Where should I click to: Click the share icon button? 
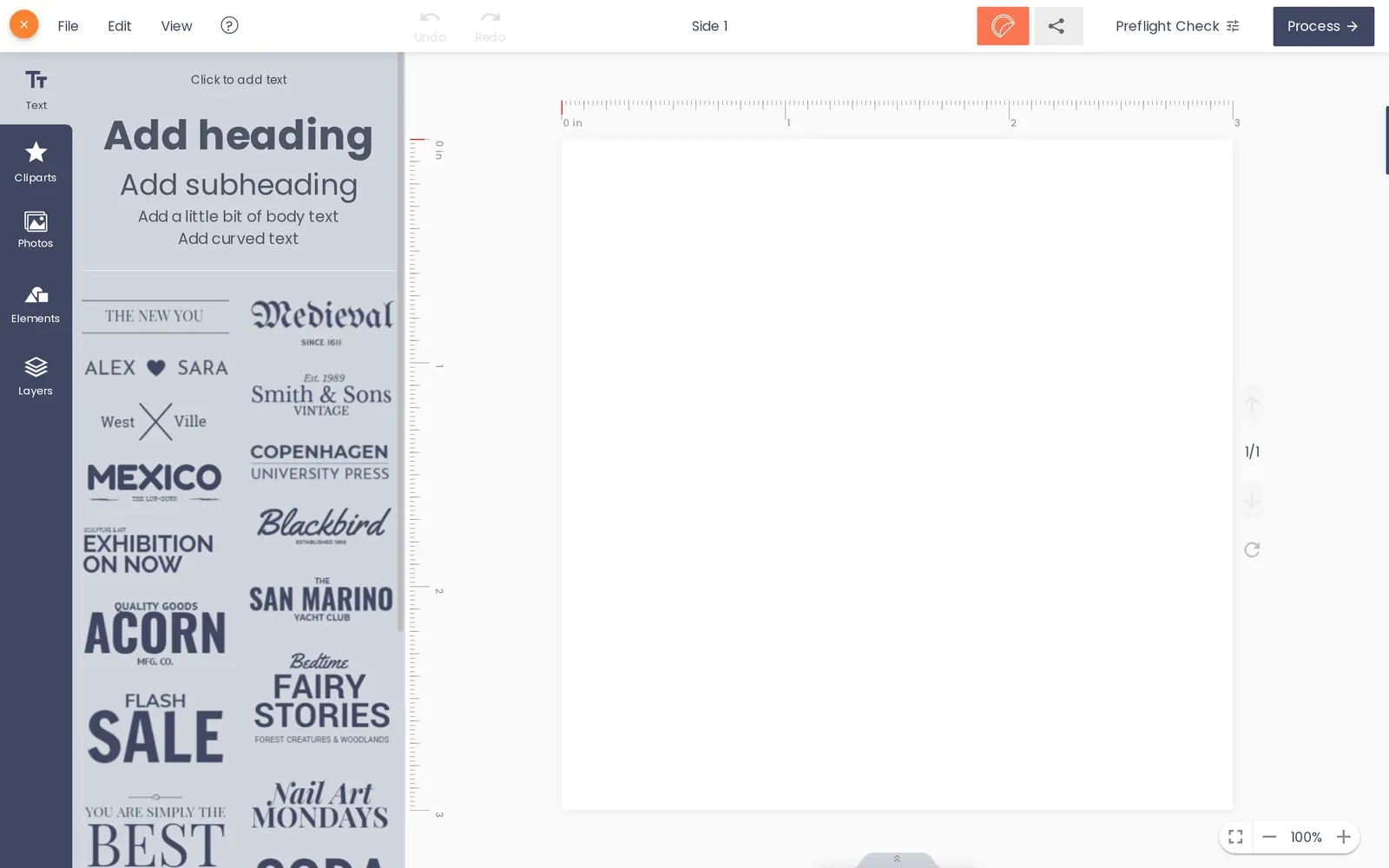[x=1057, y=26]
